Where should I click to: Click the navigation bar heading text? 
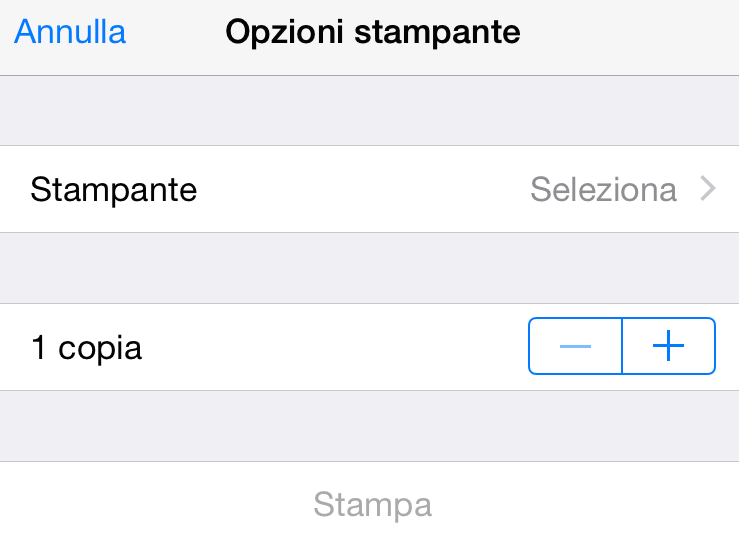pos(372,32)
